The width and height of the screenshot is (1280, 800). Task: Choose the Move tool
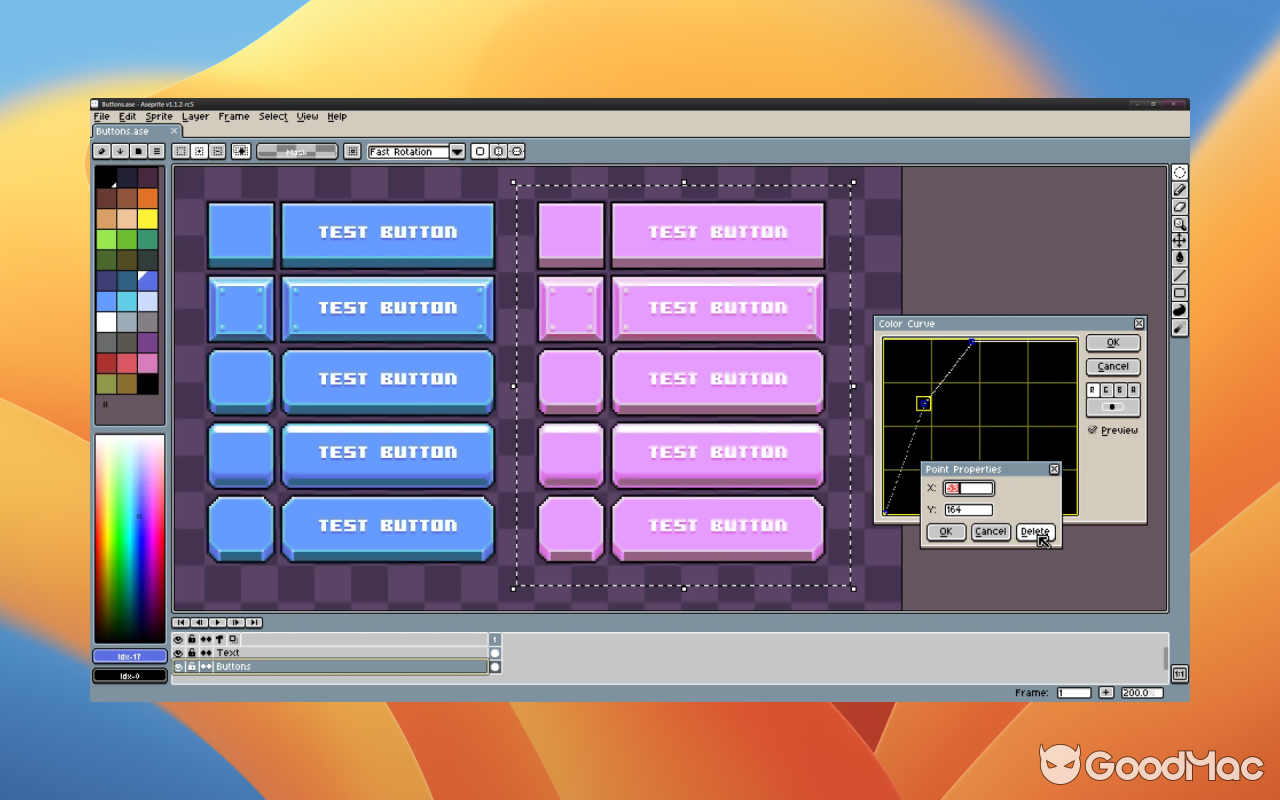1180,241
